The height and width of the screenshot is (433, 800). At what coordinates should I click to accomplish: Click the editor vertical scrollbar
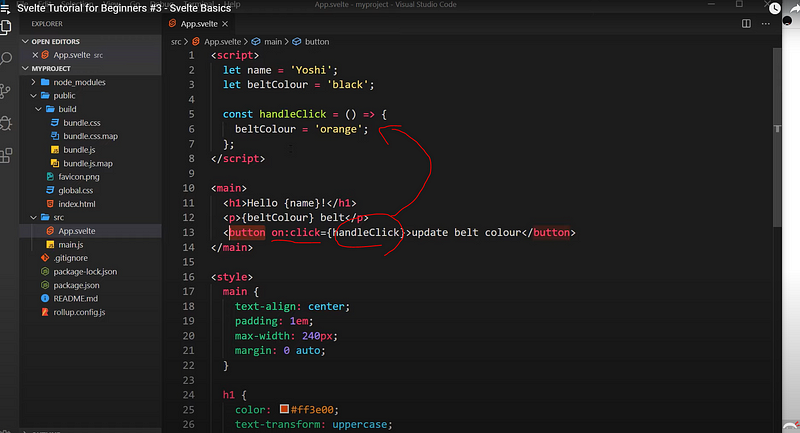777,138
